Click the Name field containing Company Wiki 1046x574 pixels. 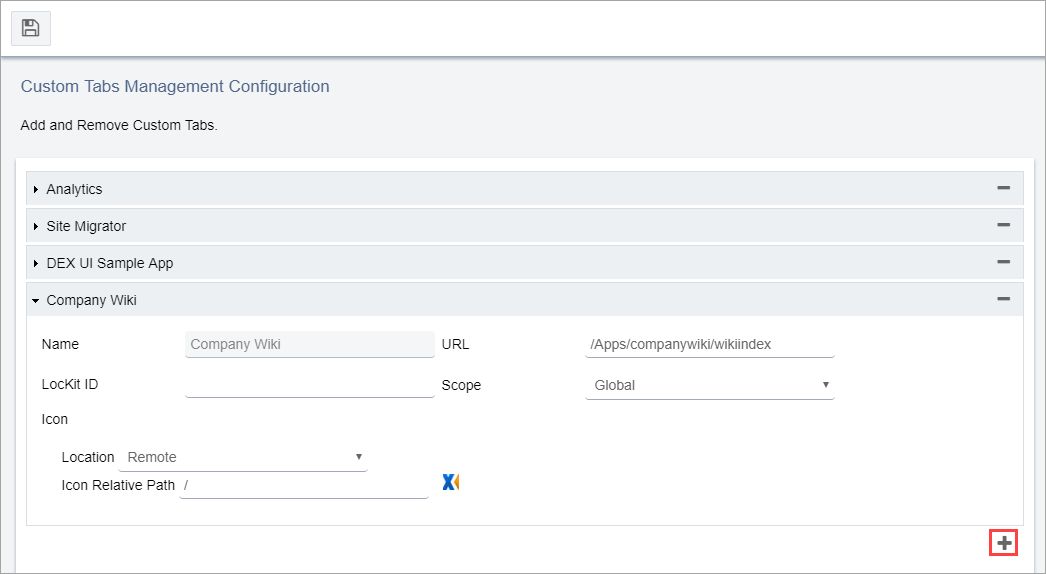pyautogui.click(x=310, y=344)
